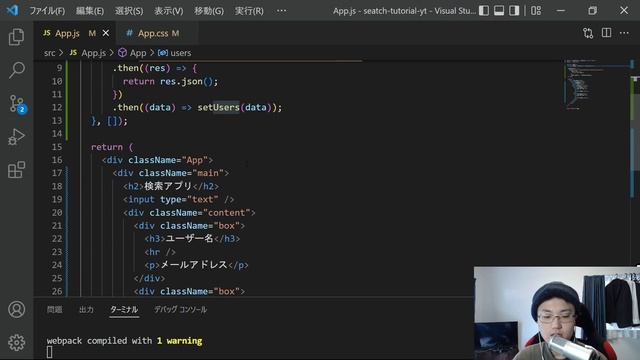The image size is (640, 360).
Task: Click line number 20 in gutter
Action: tap(57, 213)
